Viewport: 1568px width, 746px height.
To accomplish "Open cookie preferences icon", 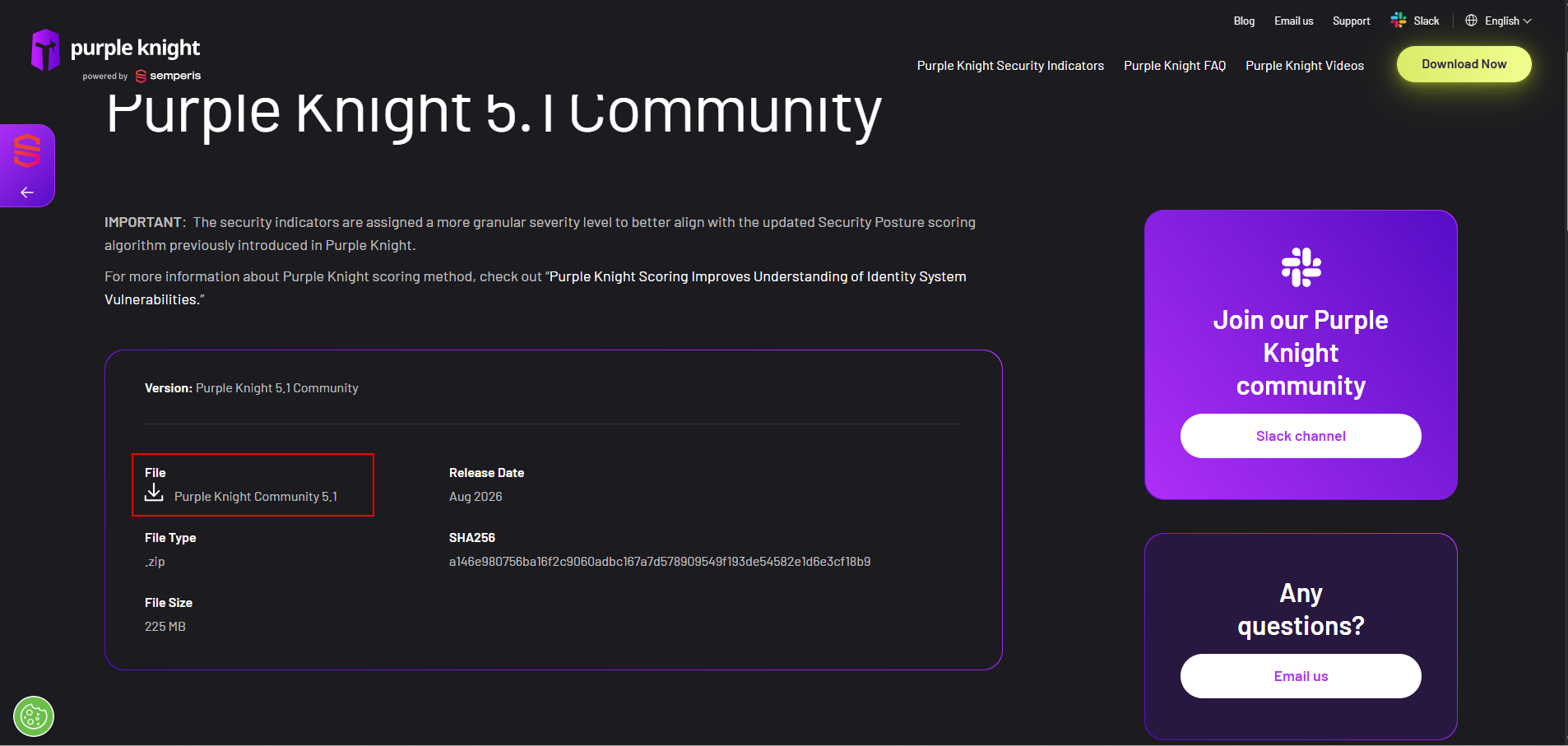I will pos(34,716).
